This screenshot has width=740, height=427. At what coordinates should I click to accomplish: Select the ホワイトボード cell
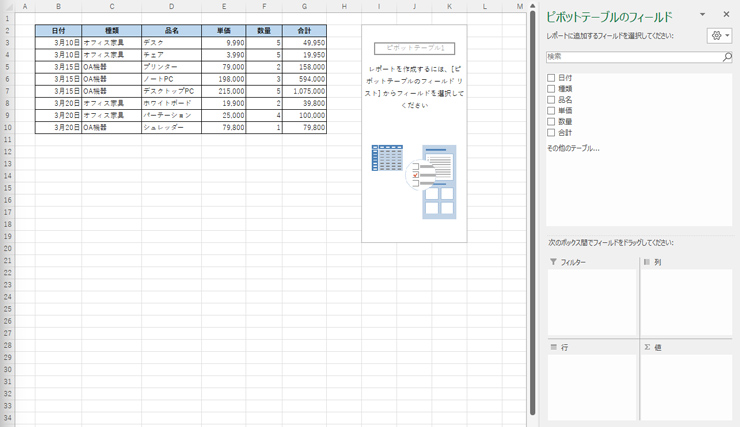point(171,103)
